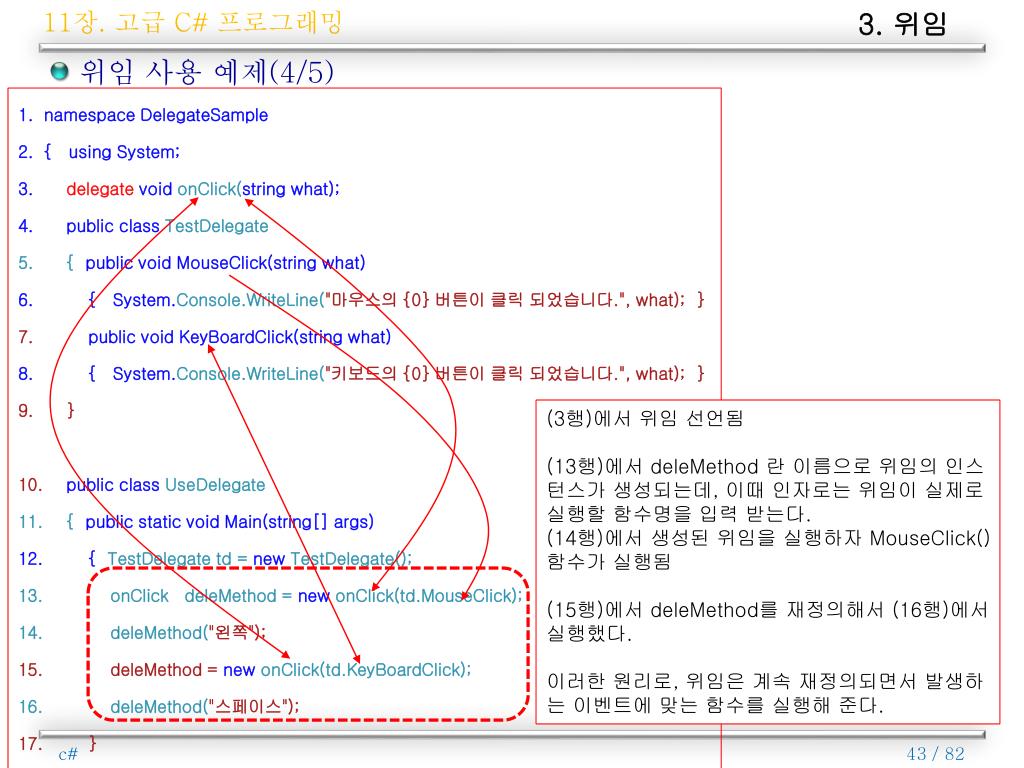The width and height of the screenshot is (1024, 768).
Task: Click 'deleMethod("왼쪽");' on line 14
Action: 187,633
